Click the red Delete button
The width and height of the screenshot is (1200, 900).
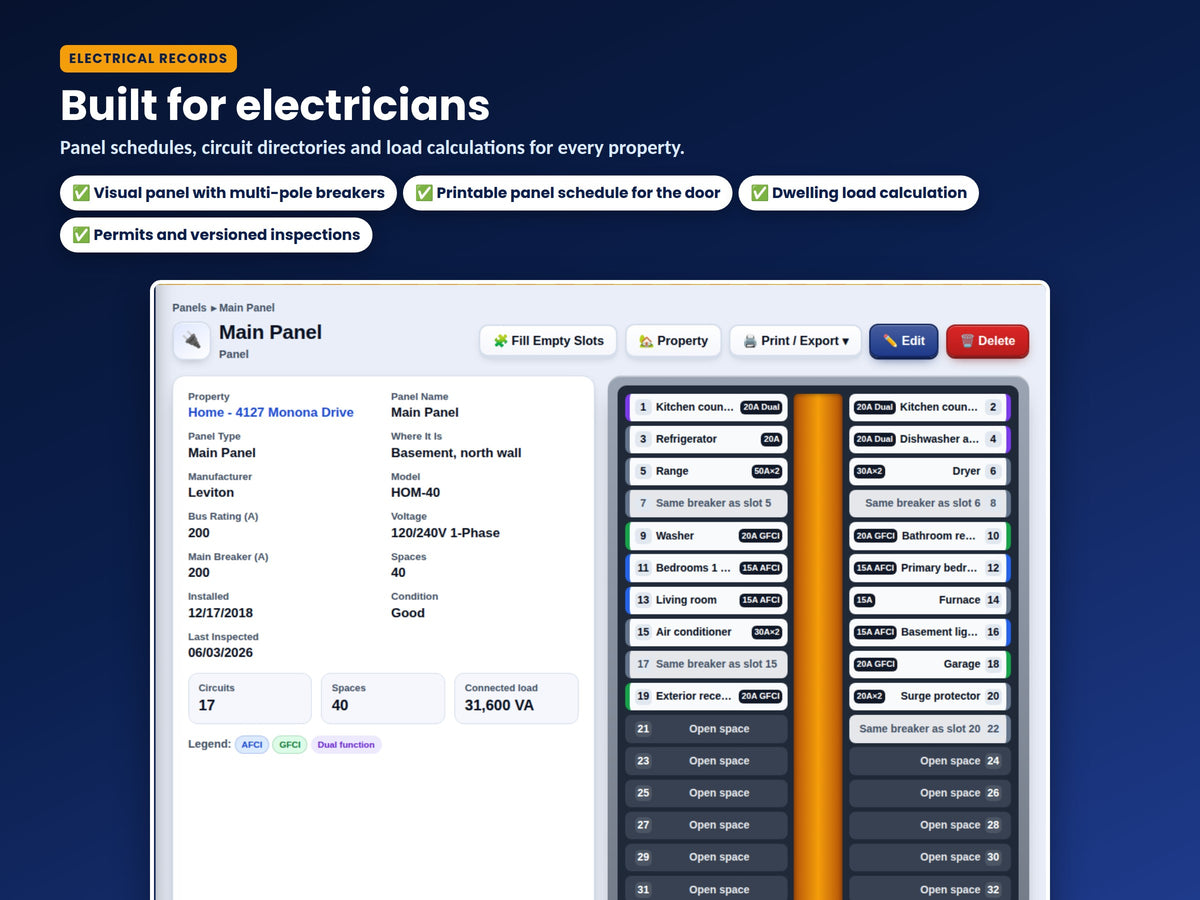click(x=987, y=341)
